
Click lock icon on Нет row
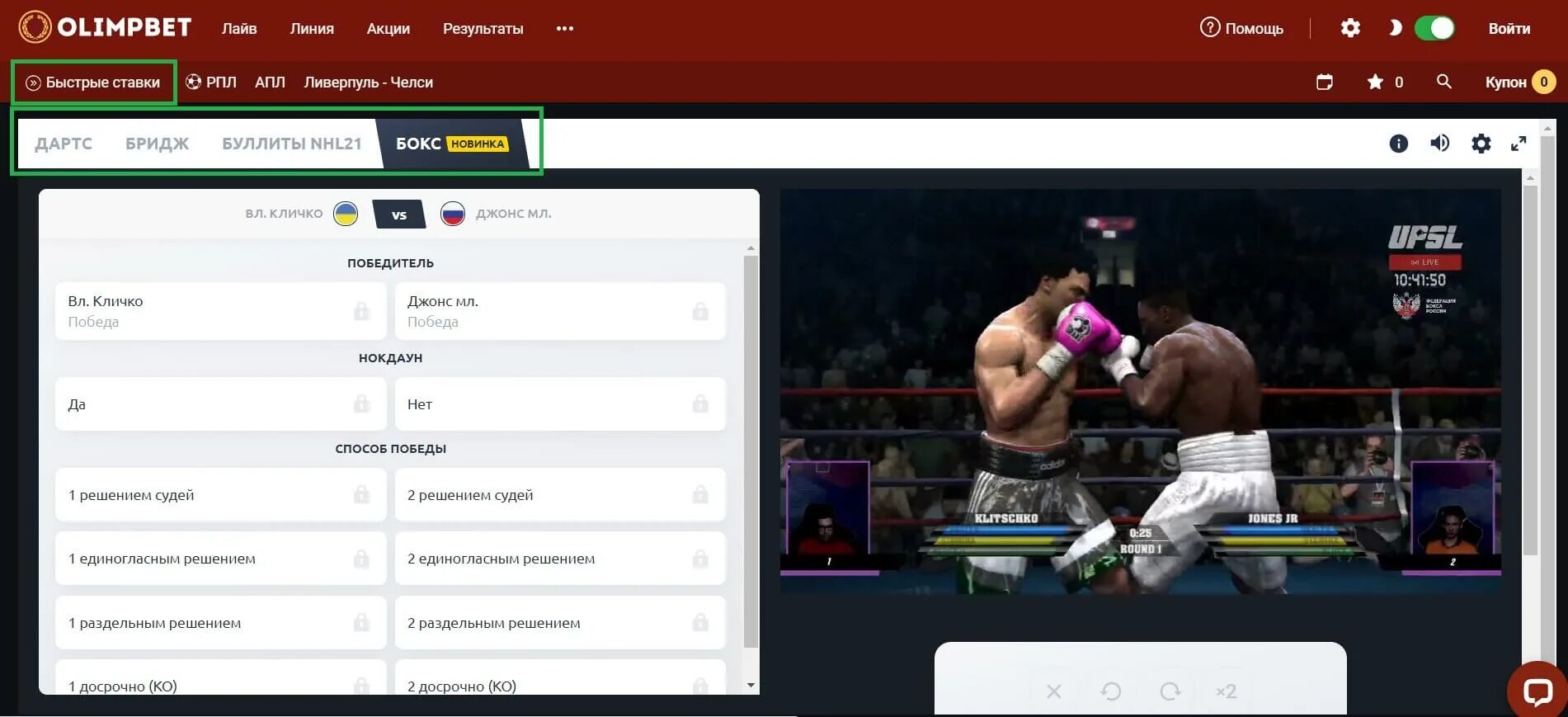coord(700,403)
